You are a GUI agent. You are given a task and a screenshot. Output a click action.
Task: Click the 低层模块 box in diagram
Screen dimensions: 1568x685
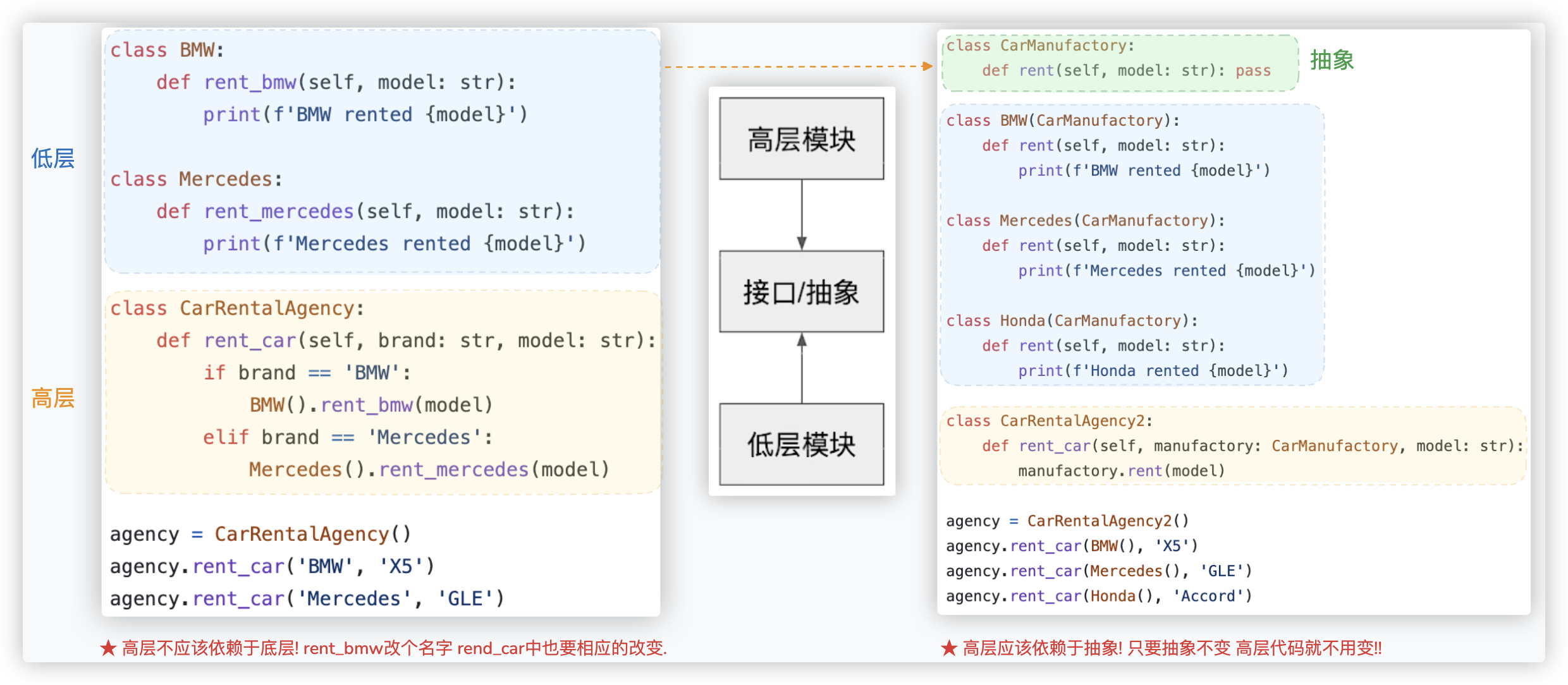click(x=801, y=445)
